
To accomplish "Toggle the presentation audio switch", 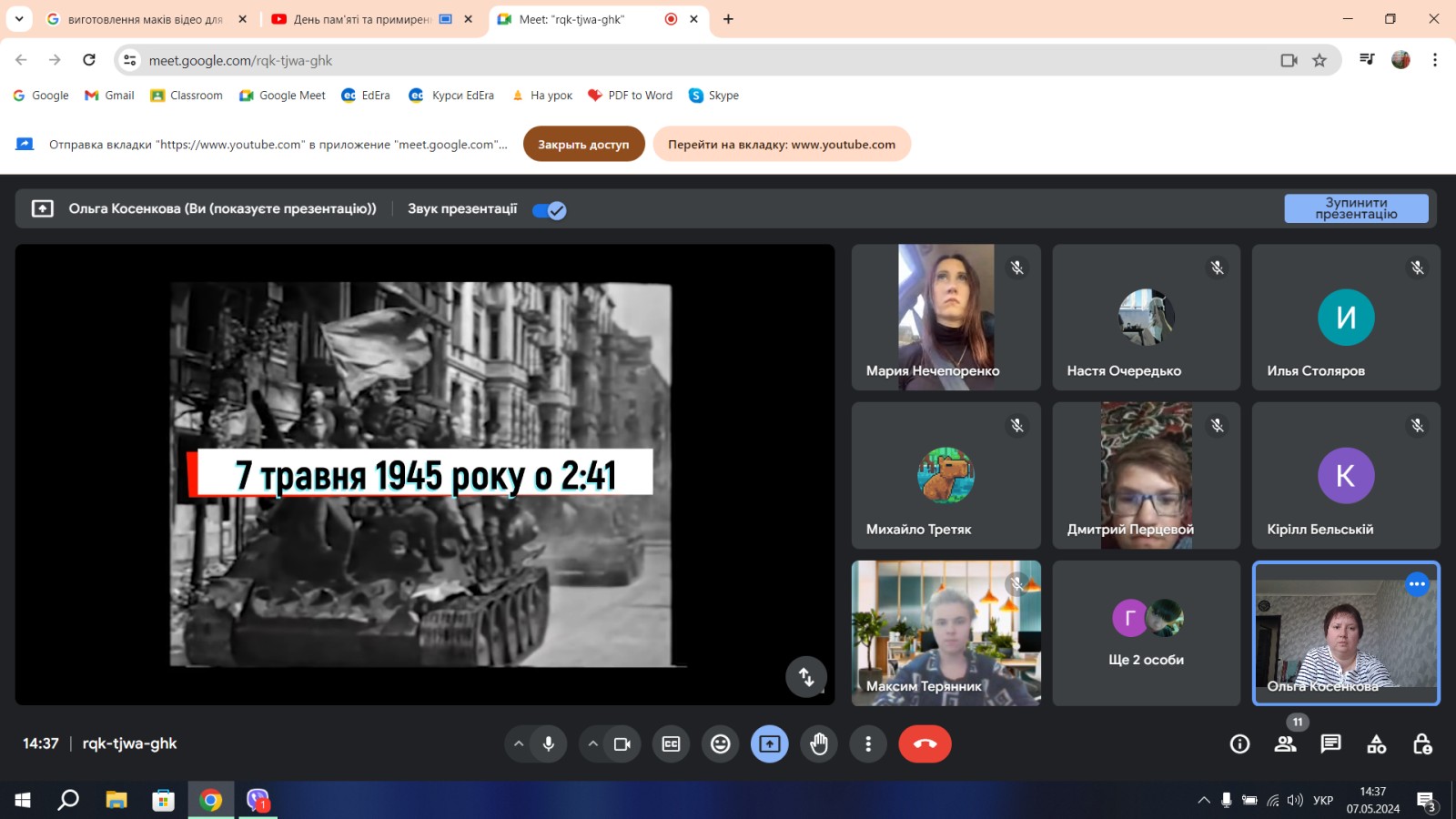I will [550, 210].
